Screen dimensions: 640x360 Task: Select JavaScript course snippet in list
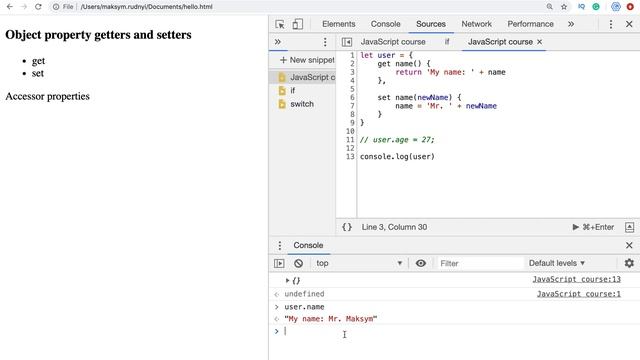click(302, 77)
